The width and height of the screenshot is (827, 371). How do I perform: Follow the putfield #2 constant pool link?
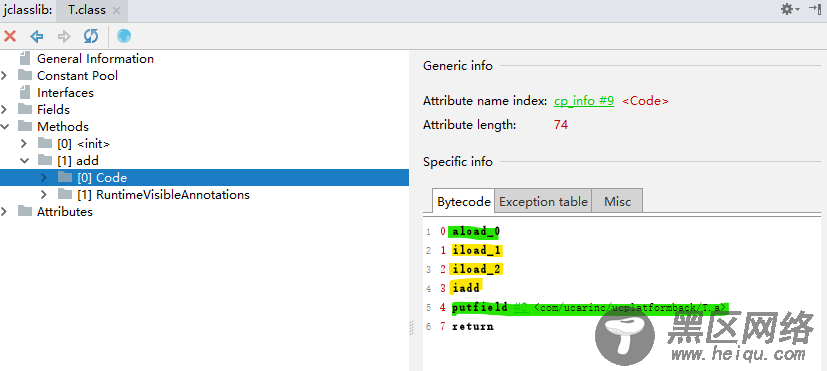521,307
